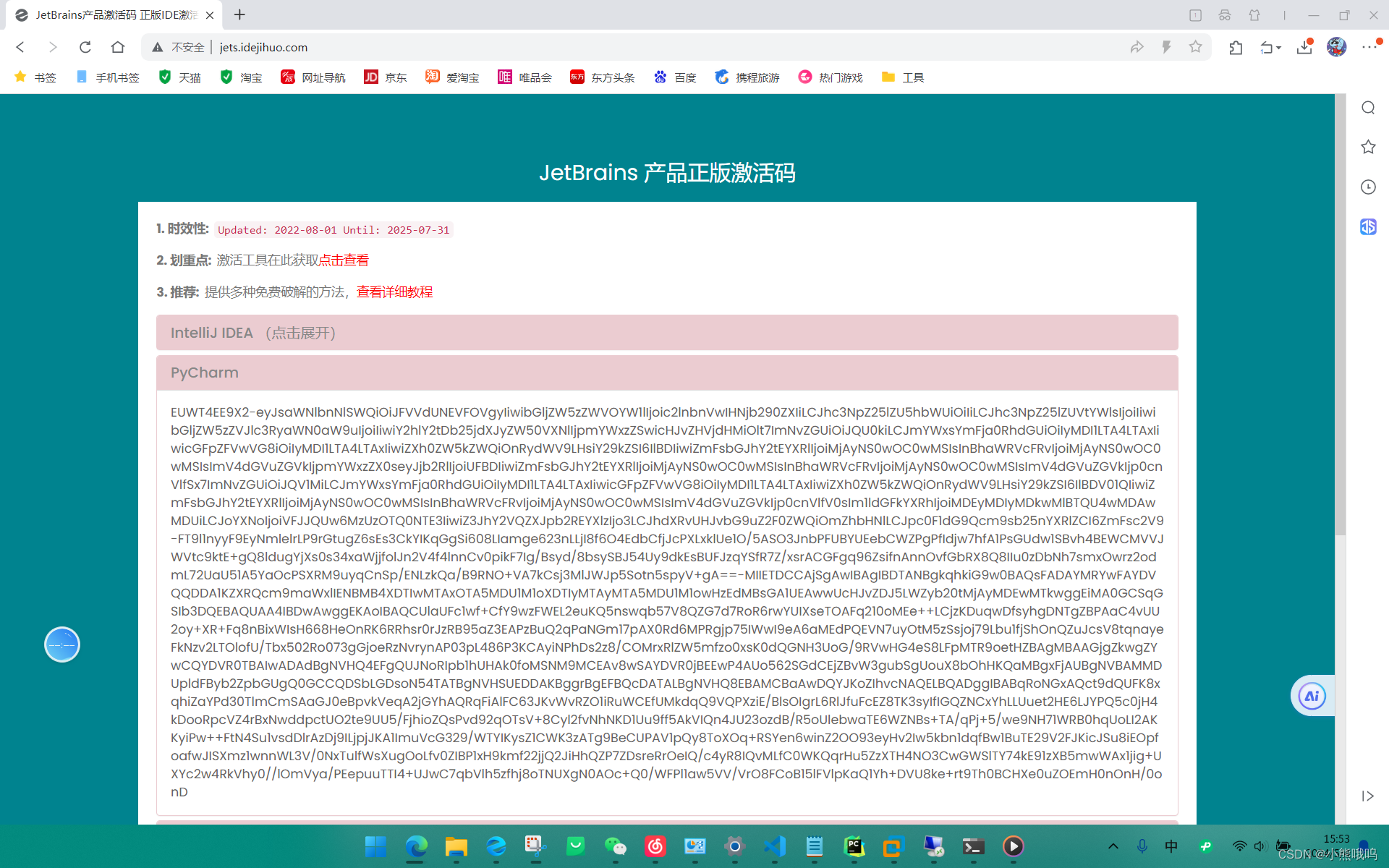Viewport: 1389px width, 868px height.
Task: Open the 网址导航 bookmark
Action: [x=313, y=77]
